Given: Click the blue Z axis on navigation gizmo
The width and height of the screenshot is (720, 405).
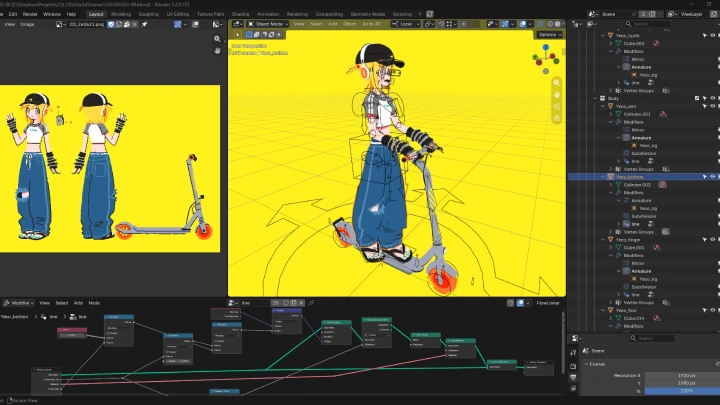Looking at the screenshot, I should point(546,47).
